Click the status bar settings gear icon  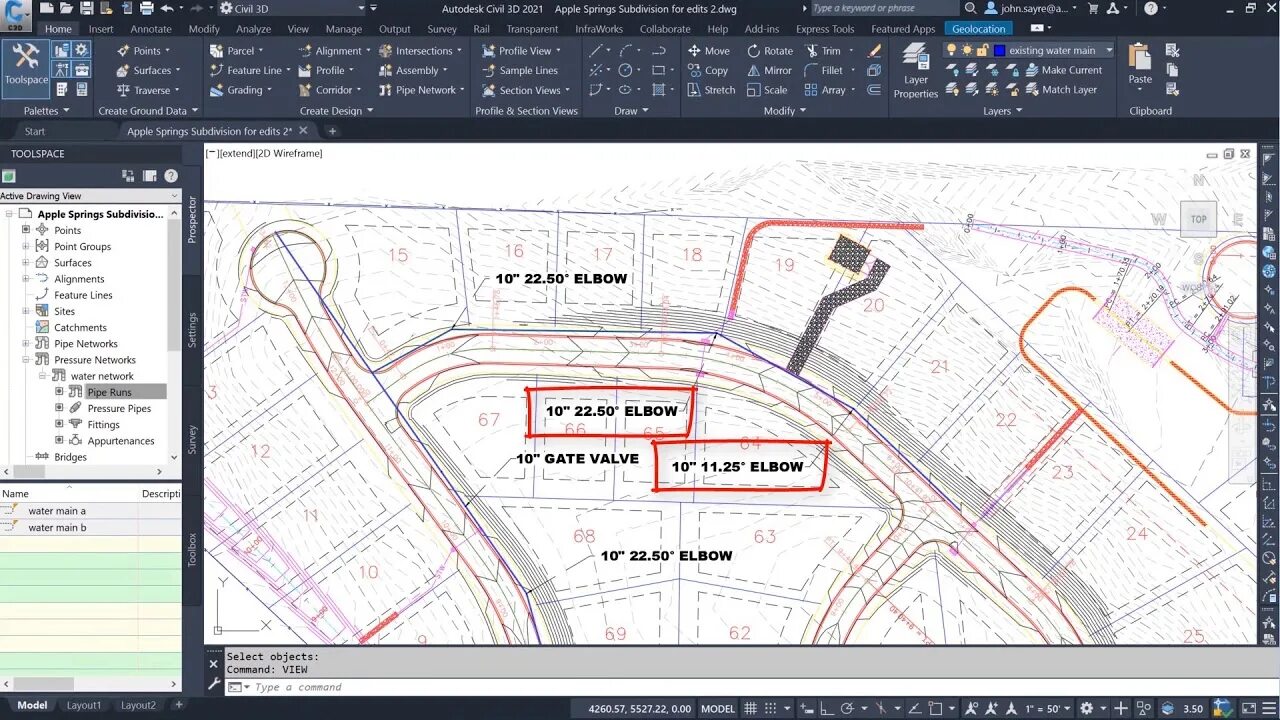1087,708
